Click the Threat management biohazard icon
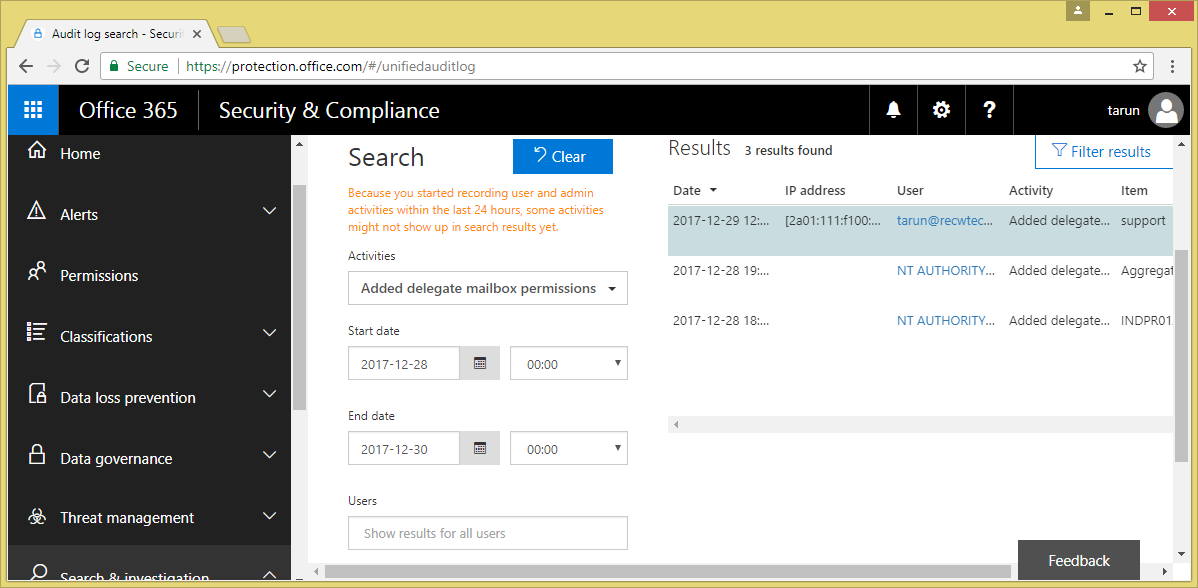This screenshot has height=588, width=1198. coord(37,517)
